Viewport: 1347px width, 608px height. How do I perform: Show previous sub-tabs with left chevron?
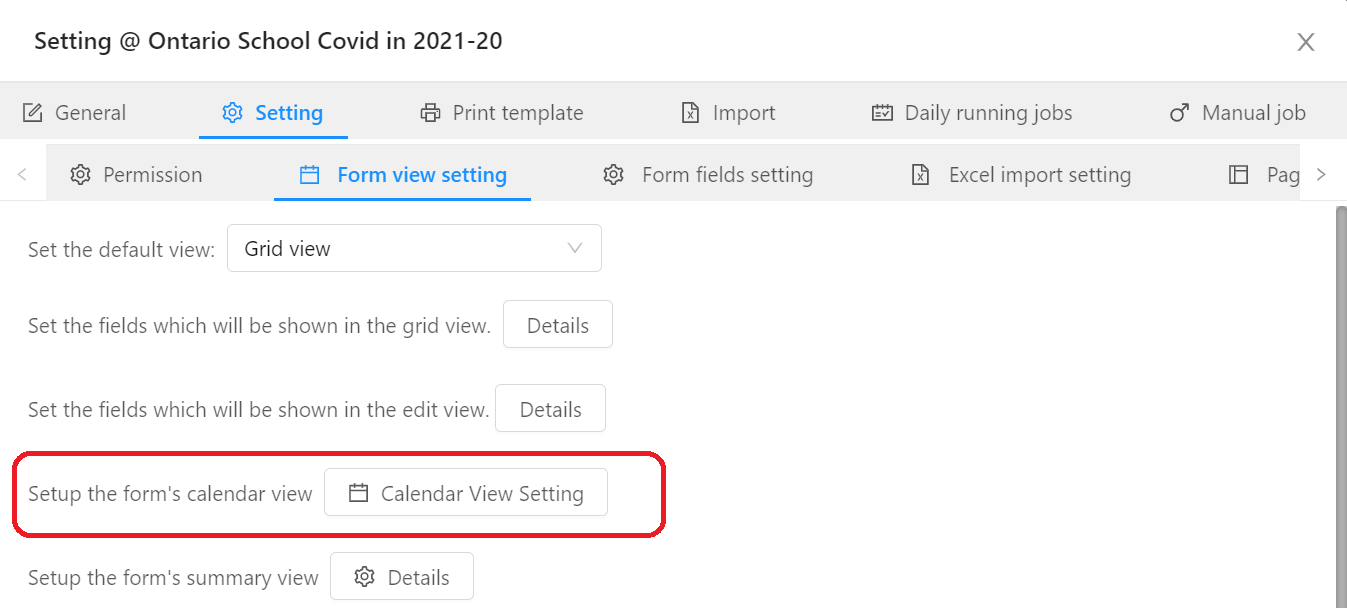coord(22,175)
